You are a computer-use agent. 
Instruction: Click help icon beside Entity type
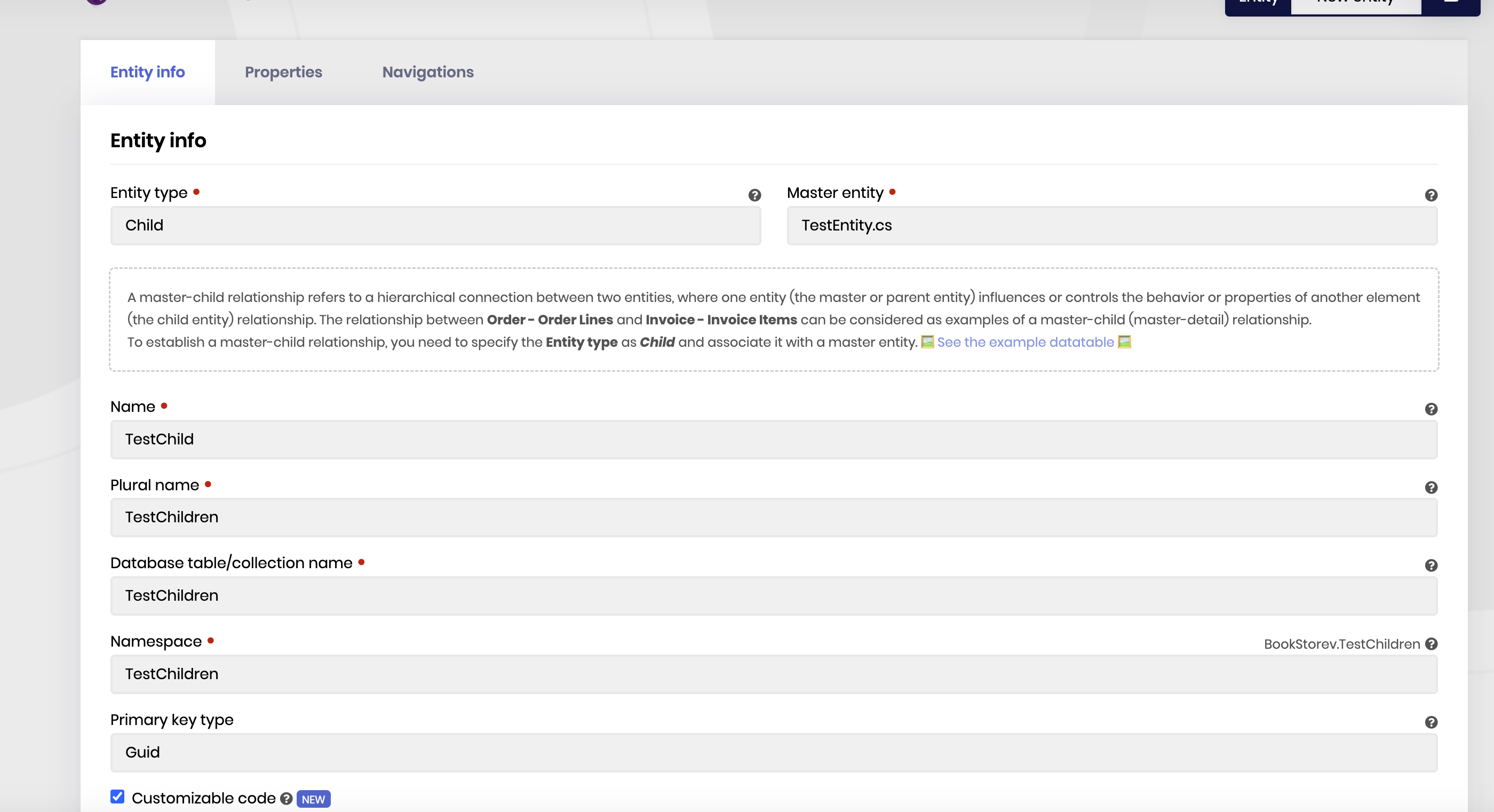coord(754,195)
